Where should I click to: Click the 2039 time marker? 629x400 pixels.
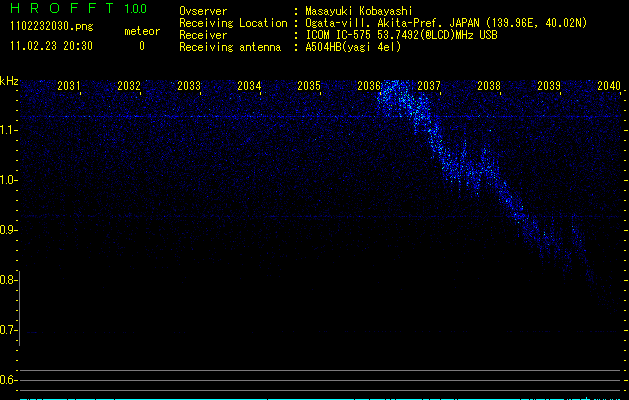[x=549, y=86]
